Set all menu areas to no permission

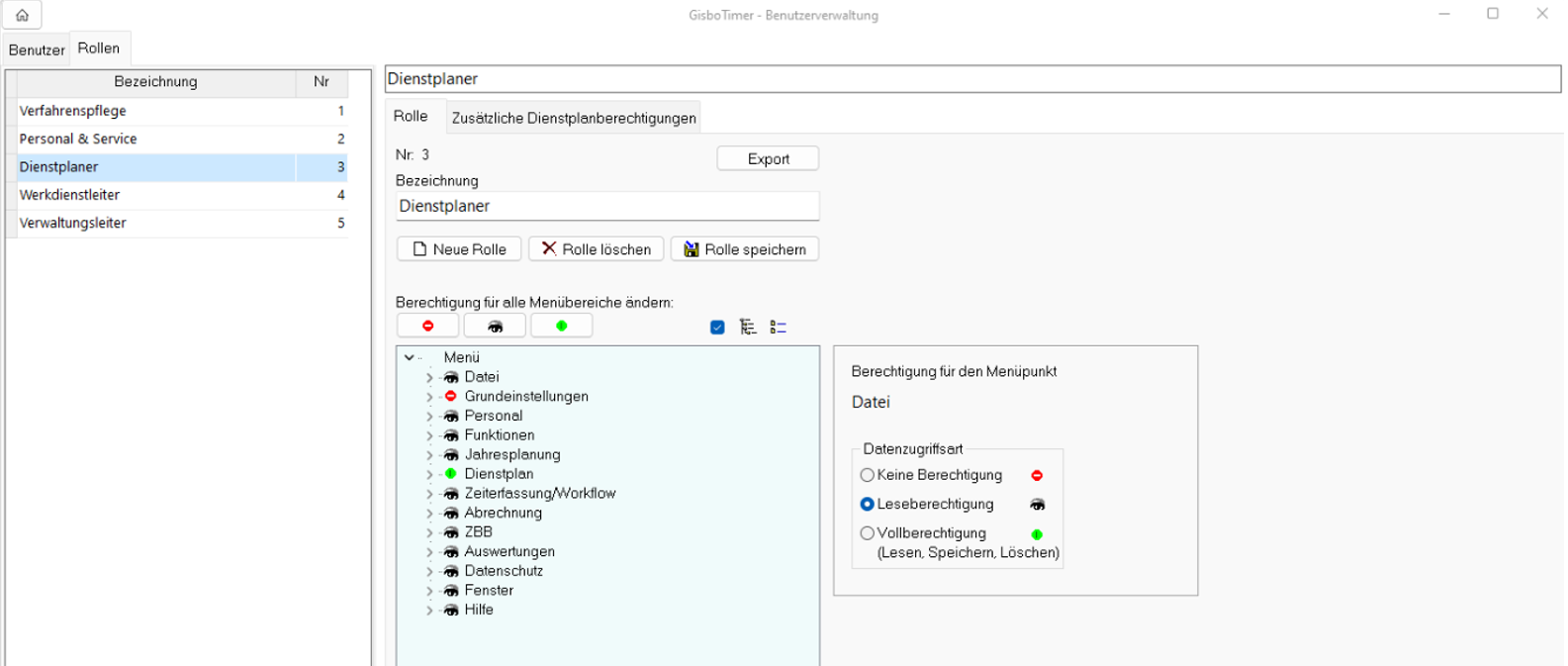[427, 326]
